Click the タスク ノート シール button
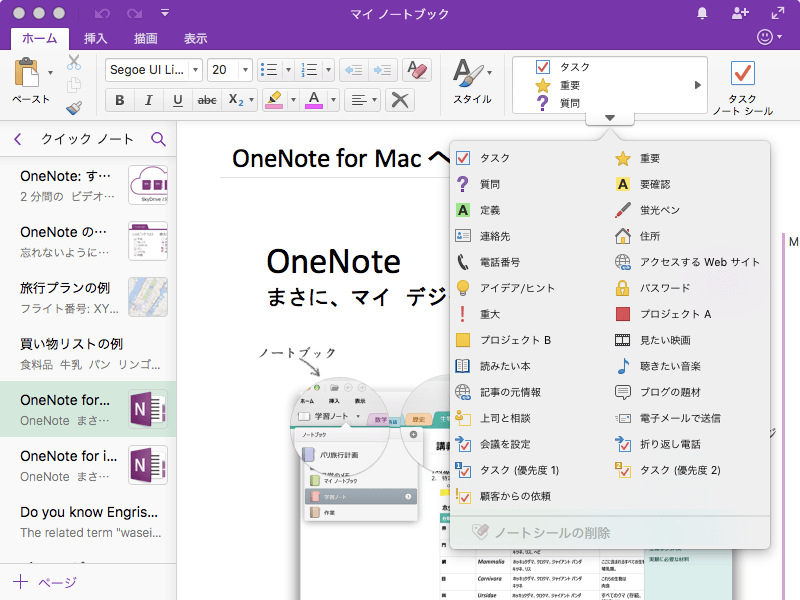Screen dimensions: 800x600 (x=742, y=87)
